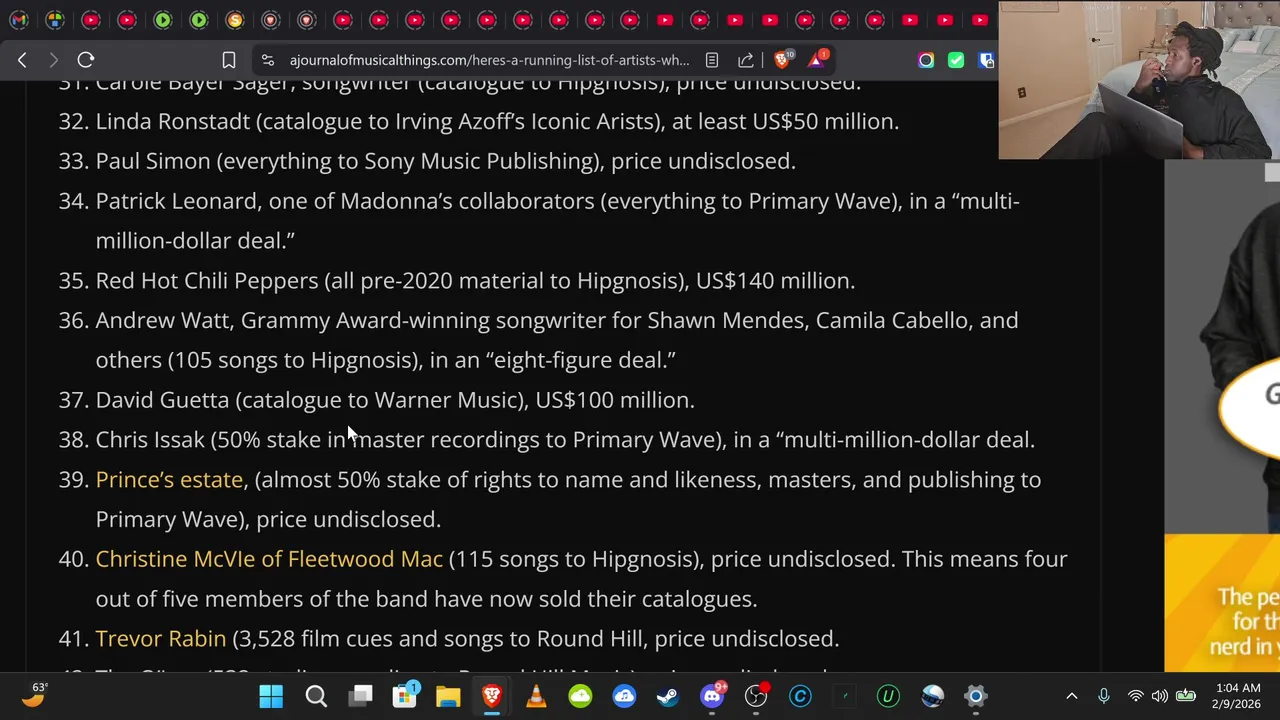The image size is (1280, 720).
Task: Open the Brave Shields lion icon
Action: (782, 59)
